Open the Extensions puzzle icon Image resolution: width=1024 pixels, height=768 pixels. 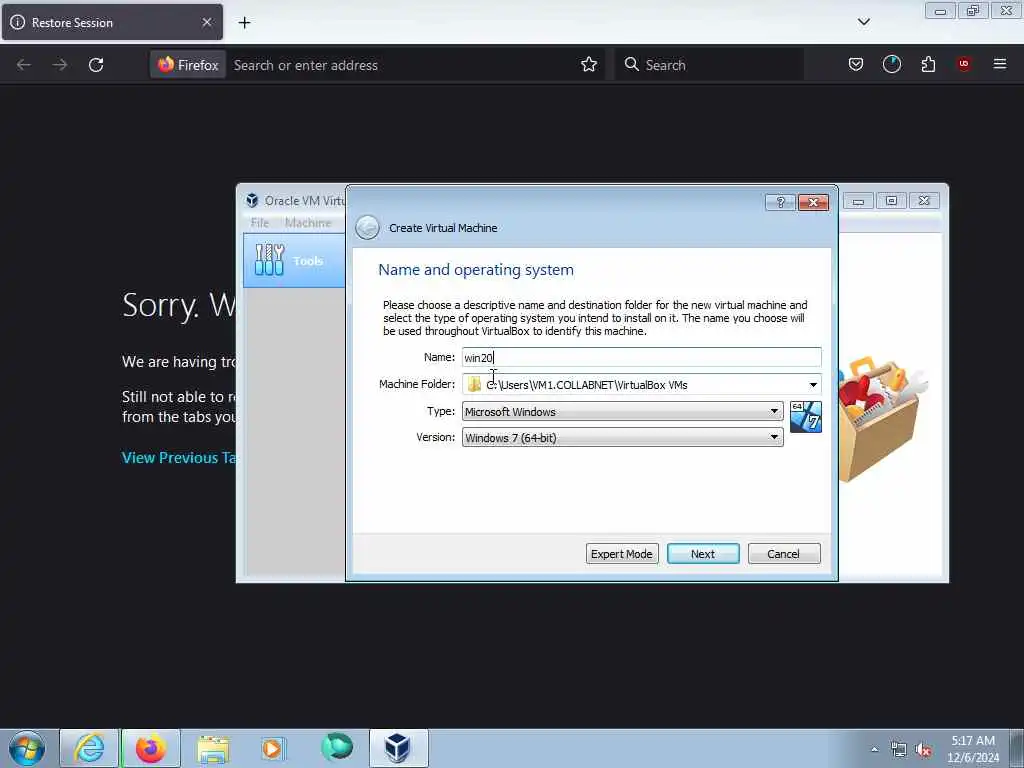(928, 64)
